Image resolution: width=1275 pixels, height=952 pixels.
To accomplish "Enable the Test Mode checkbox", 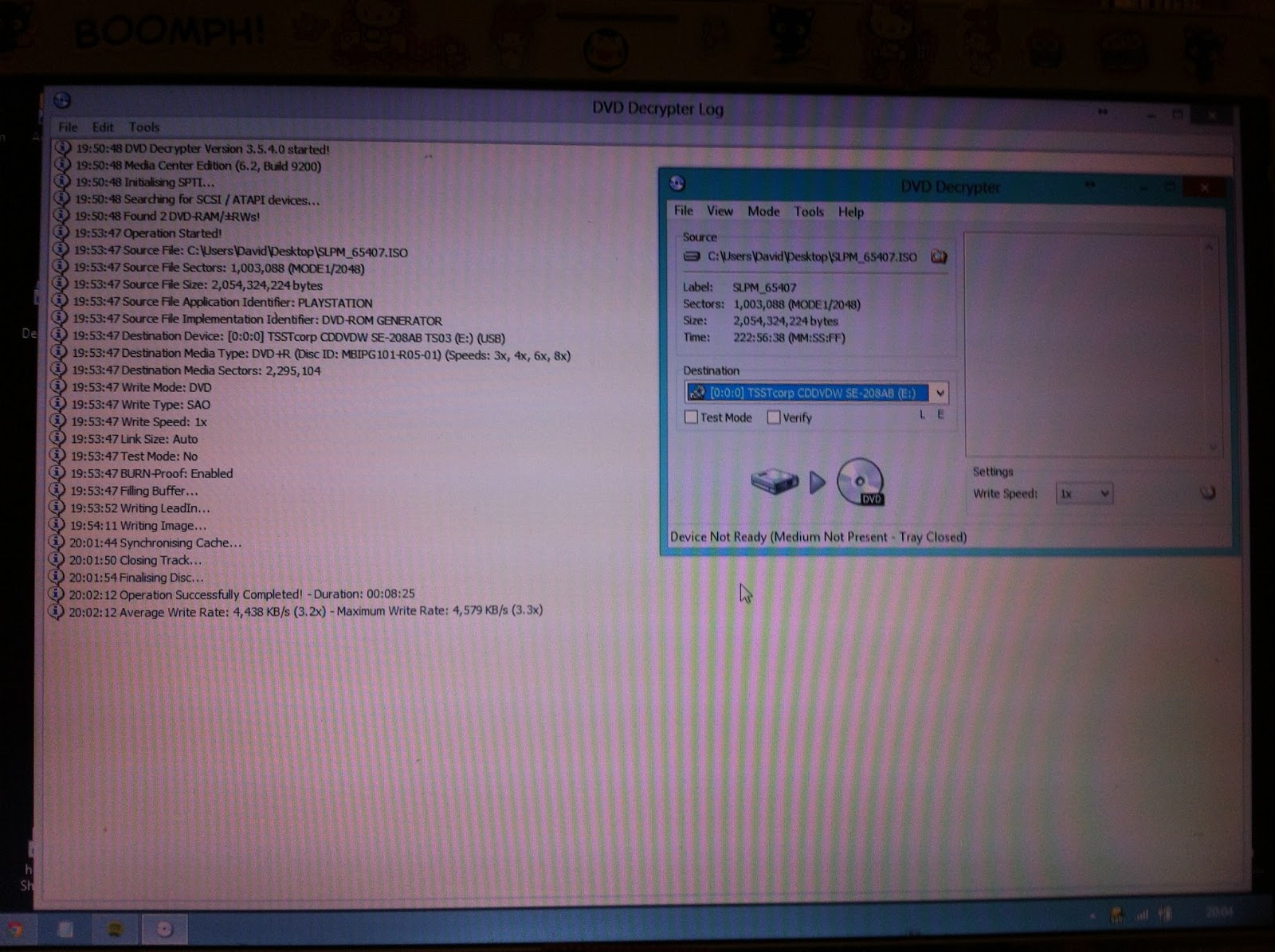I will [692, 417].
